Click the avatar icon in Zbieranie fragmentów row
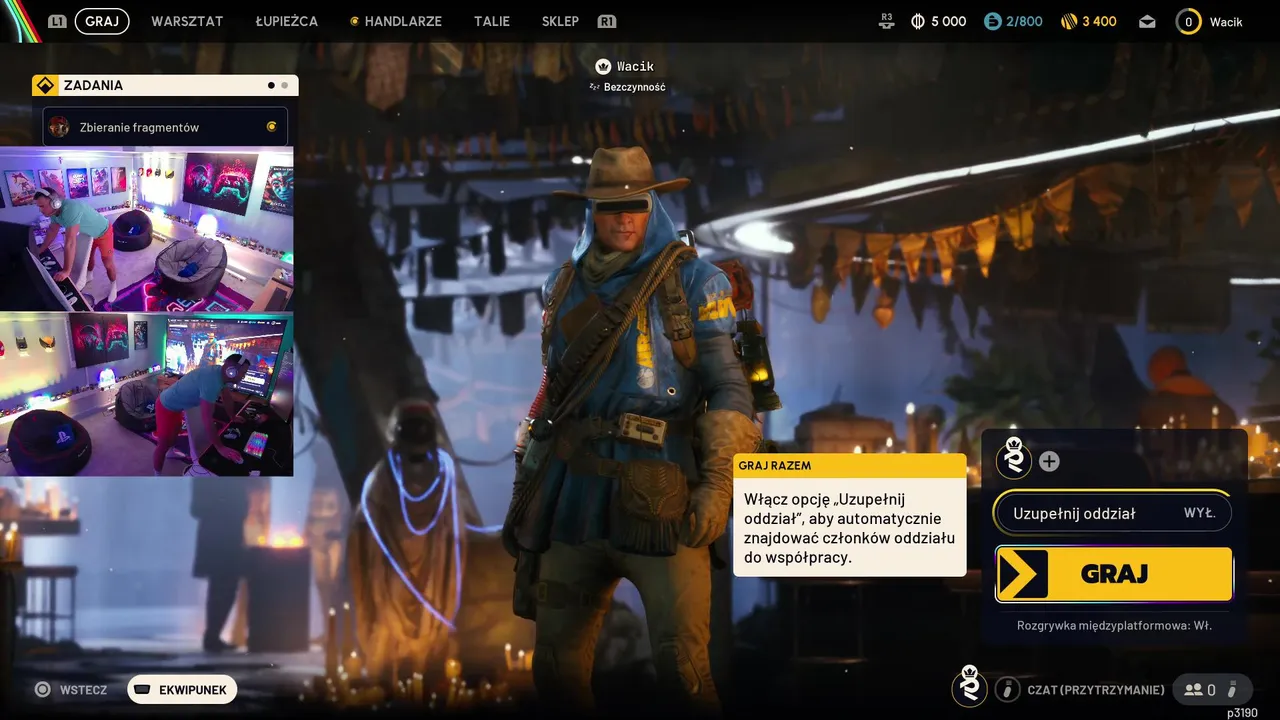 point(59,127)
